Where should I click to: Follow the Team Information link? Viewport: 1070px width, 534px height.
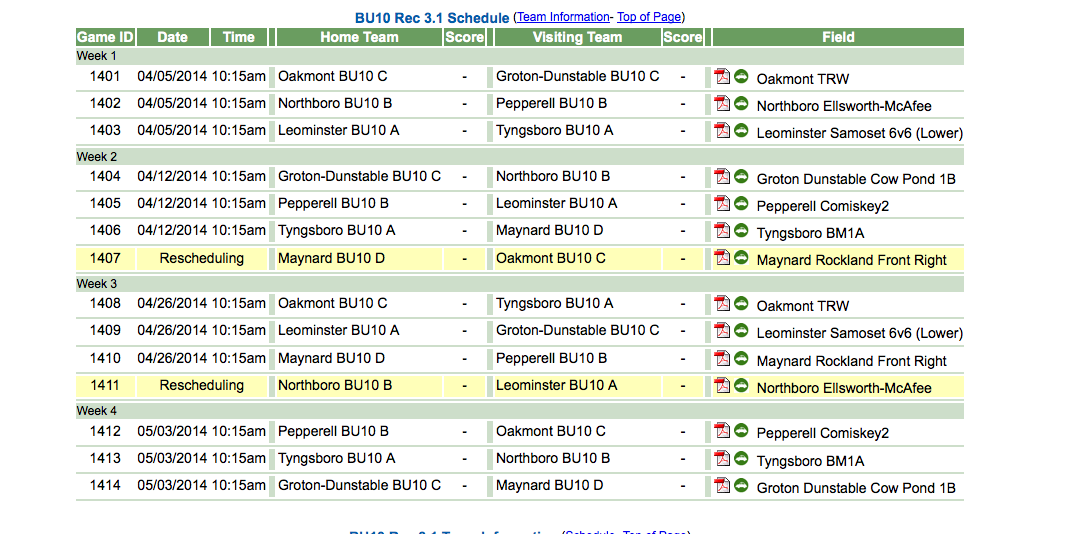[563, 17]
